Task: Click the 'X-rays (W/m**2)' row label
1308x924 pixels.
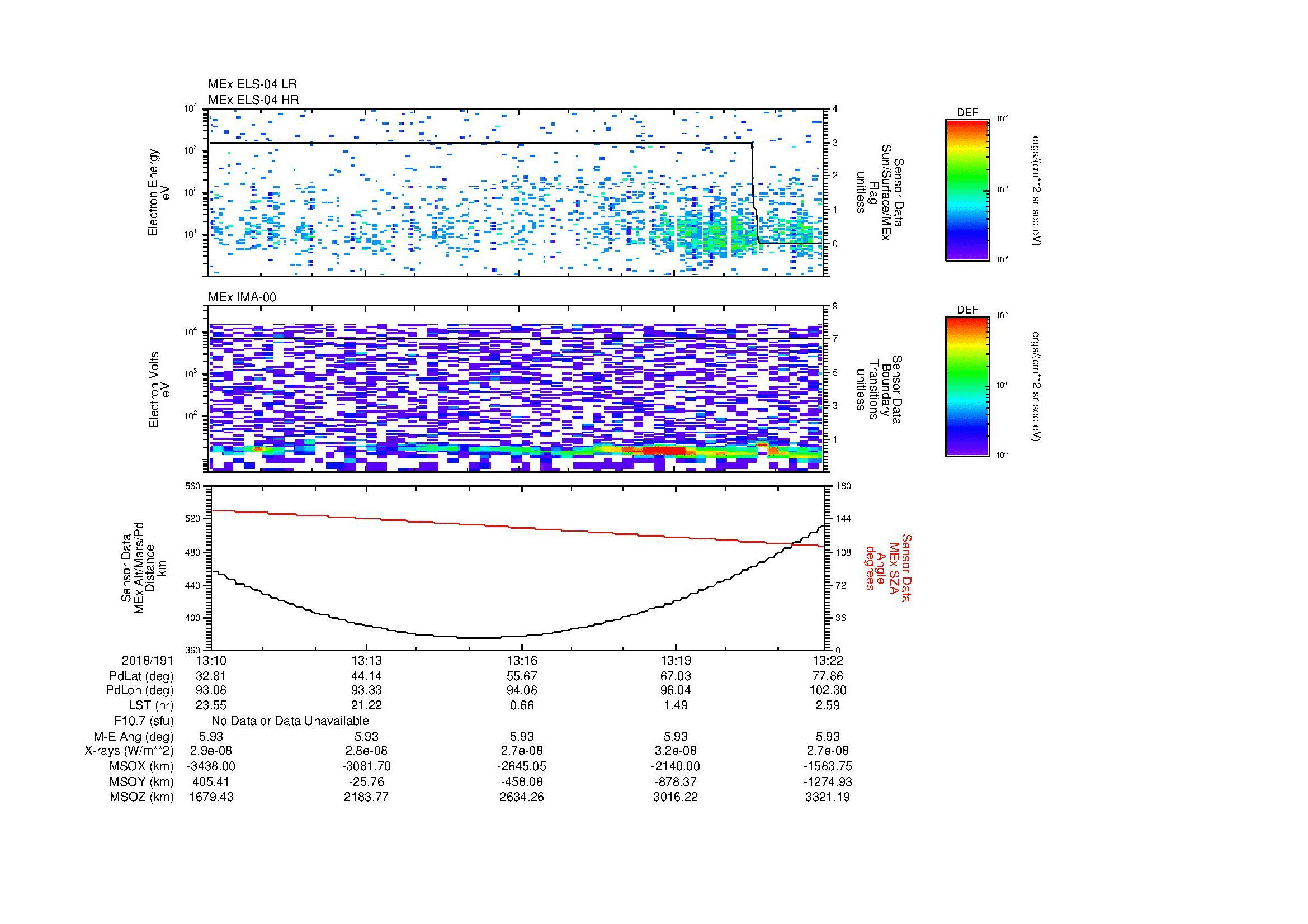Action: 129,751
